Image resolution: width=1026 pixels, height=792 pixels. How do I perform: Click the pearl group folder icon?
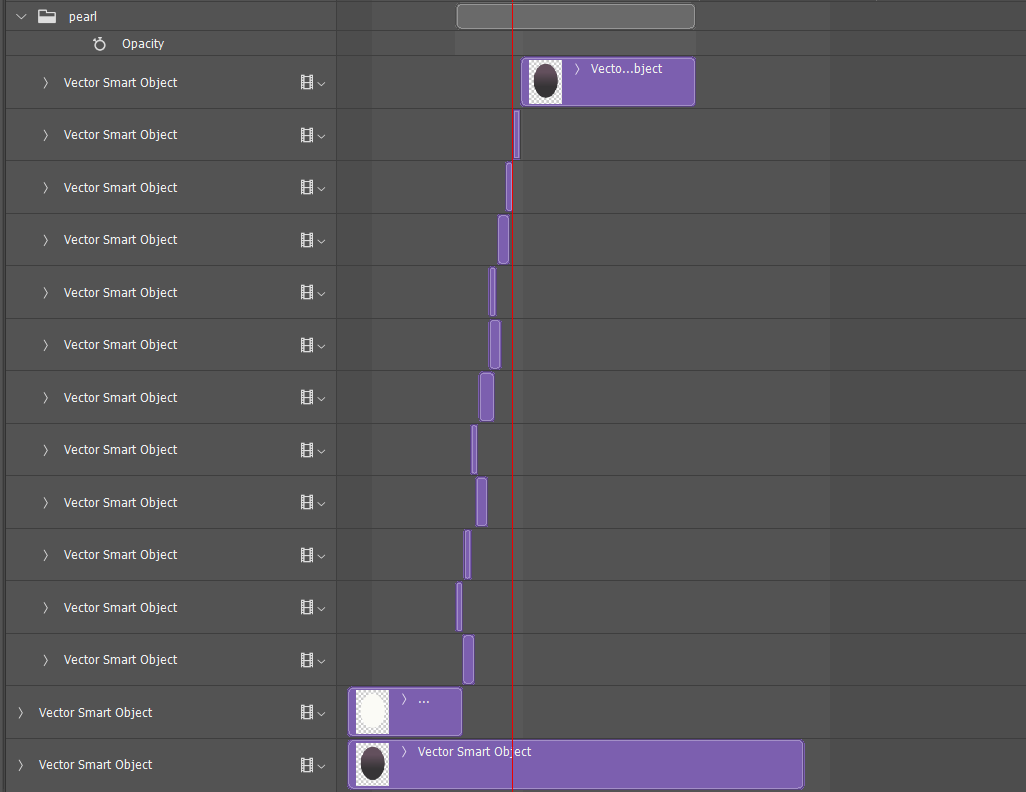click(46, 16)
